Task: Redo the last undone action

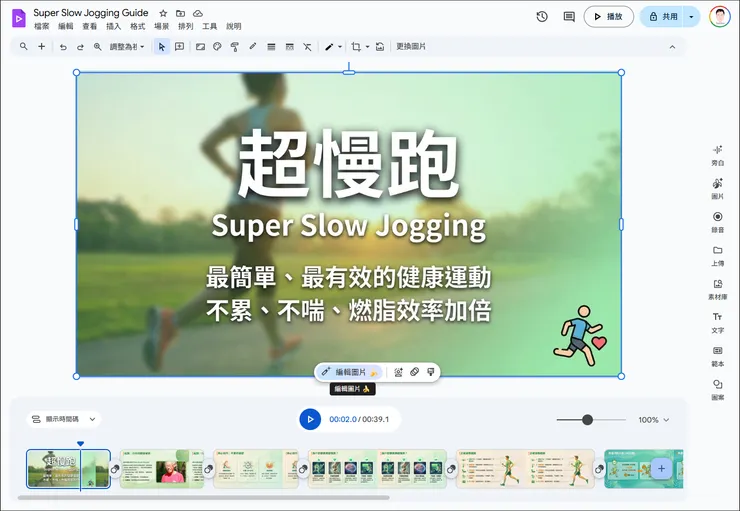Action: (80, 47)
